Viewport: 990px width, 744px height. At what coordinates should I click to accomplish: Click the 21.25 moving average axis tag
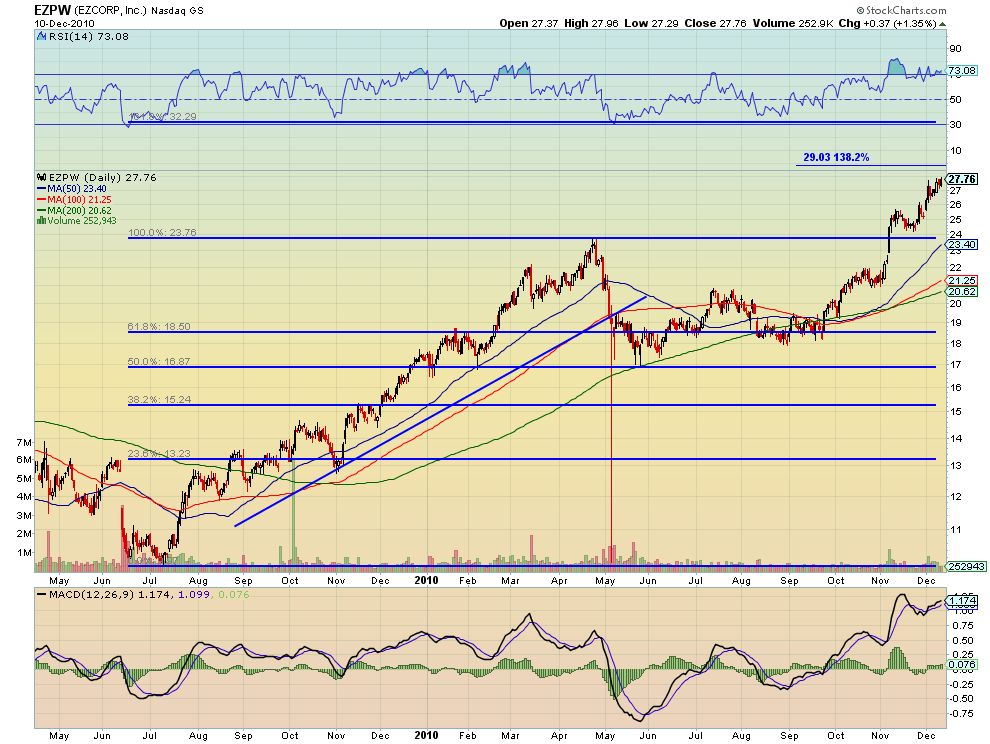click(962, 280)
